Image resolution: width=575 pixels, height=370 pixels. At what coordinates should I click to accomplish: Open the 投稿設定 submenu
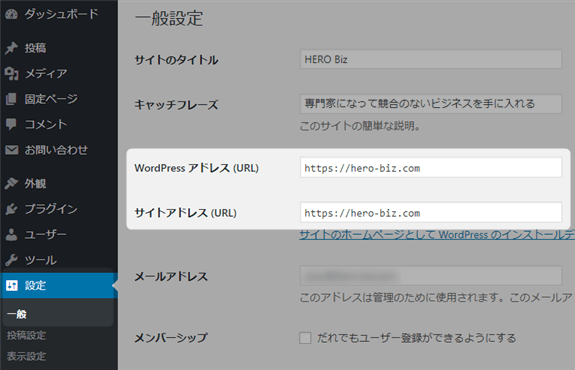click(26, 335)
